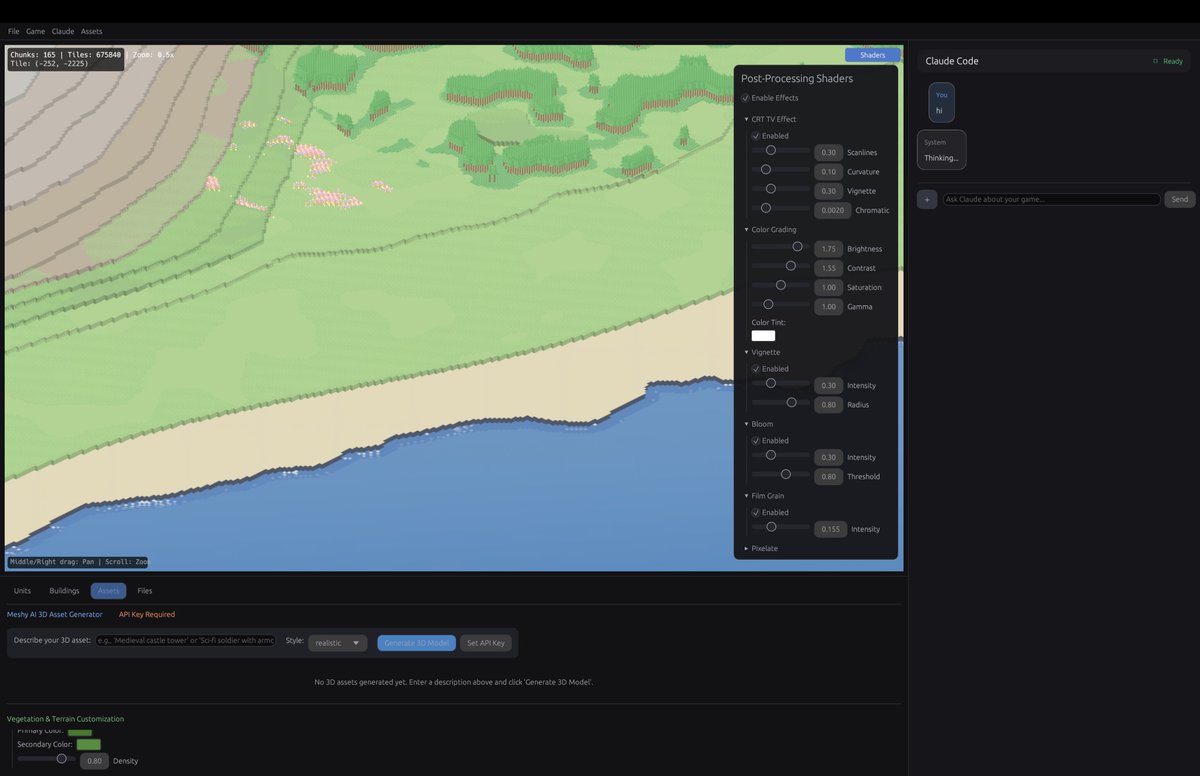Select the Assets tab in bottom panel
The height and width of the screenshot is (776, 1200).
108,591
